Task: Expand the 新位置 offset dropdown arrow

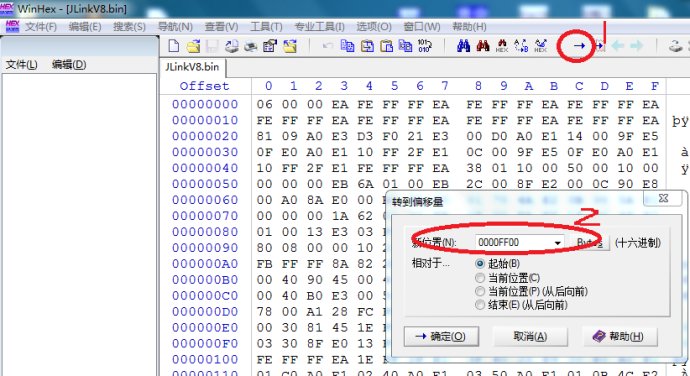Action: click(x=558, y=243)
